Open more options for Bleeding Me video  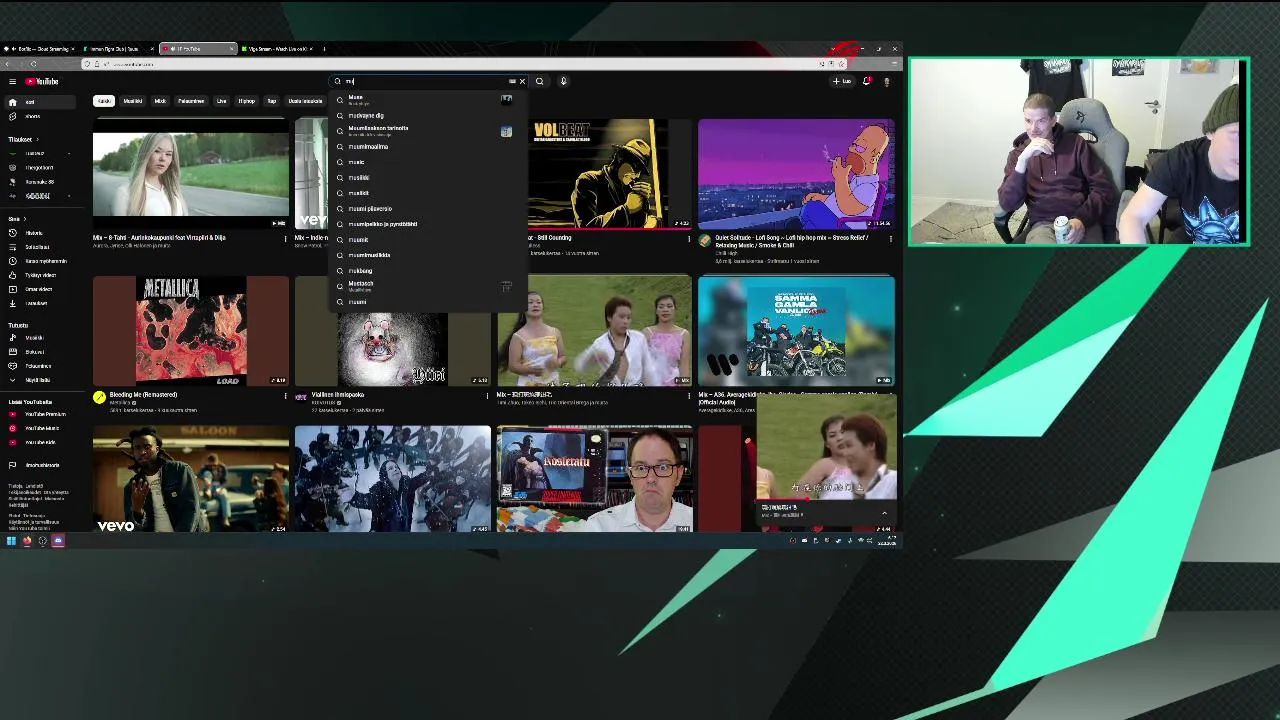coord(285,396)
